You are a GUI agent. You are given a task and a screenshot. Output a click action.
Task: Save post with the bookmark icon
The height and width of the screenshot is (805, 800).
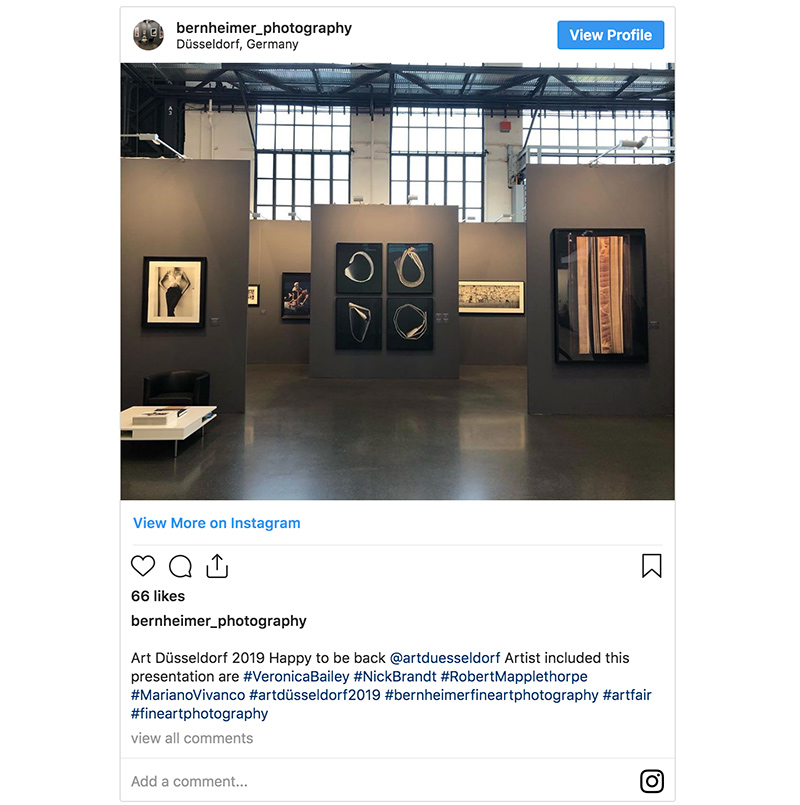pos(652,566)
